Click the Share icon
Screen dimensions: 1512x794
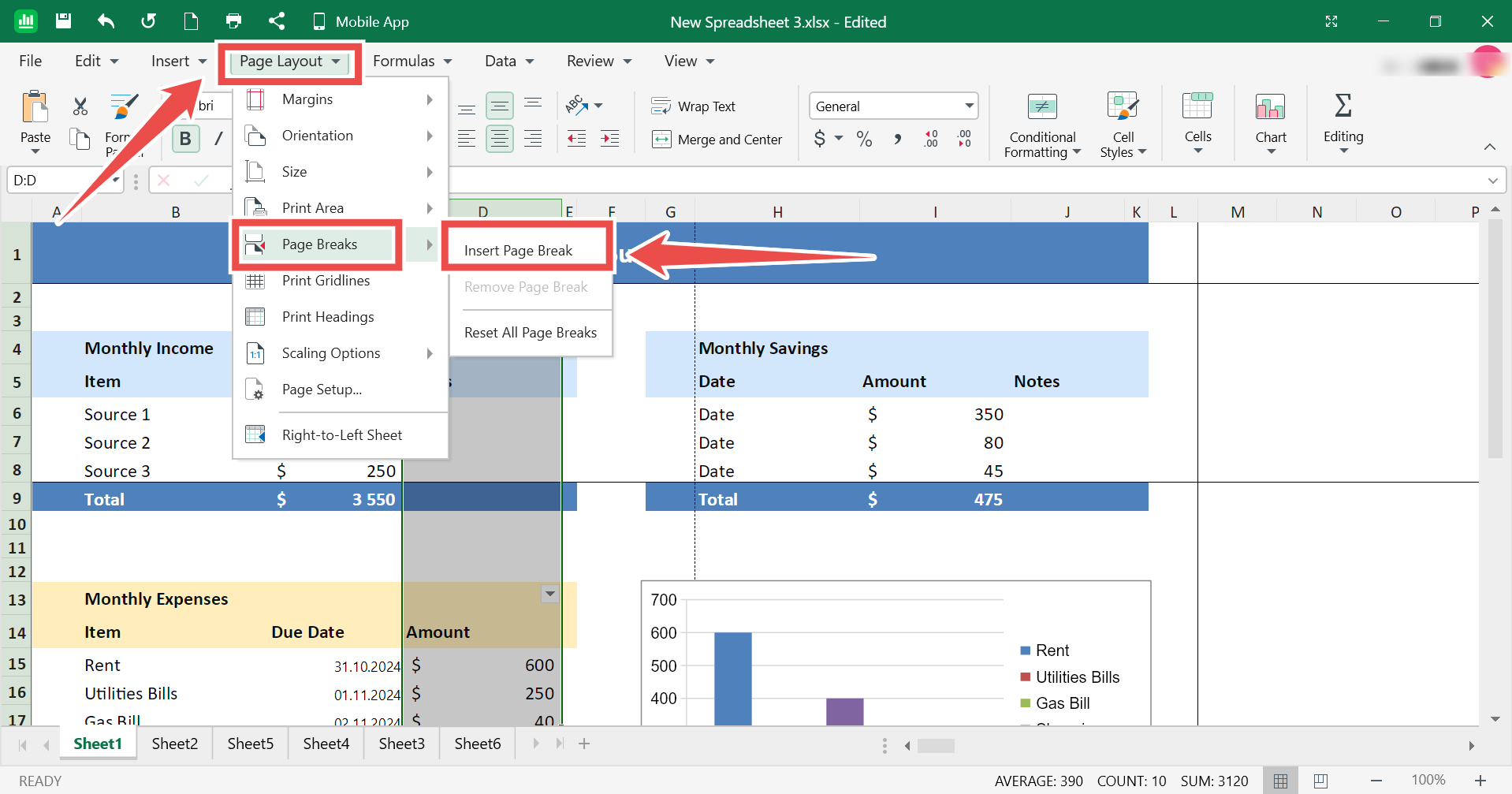pos(276,21)
